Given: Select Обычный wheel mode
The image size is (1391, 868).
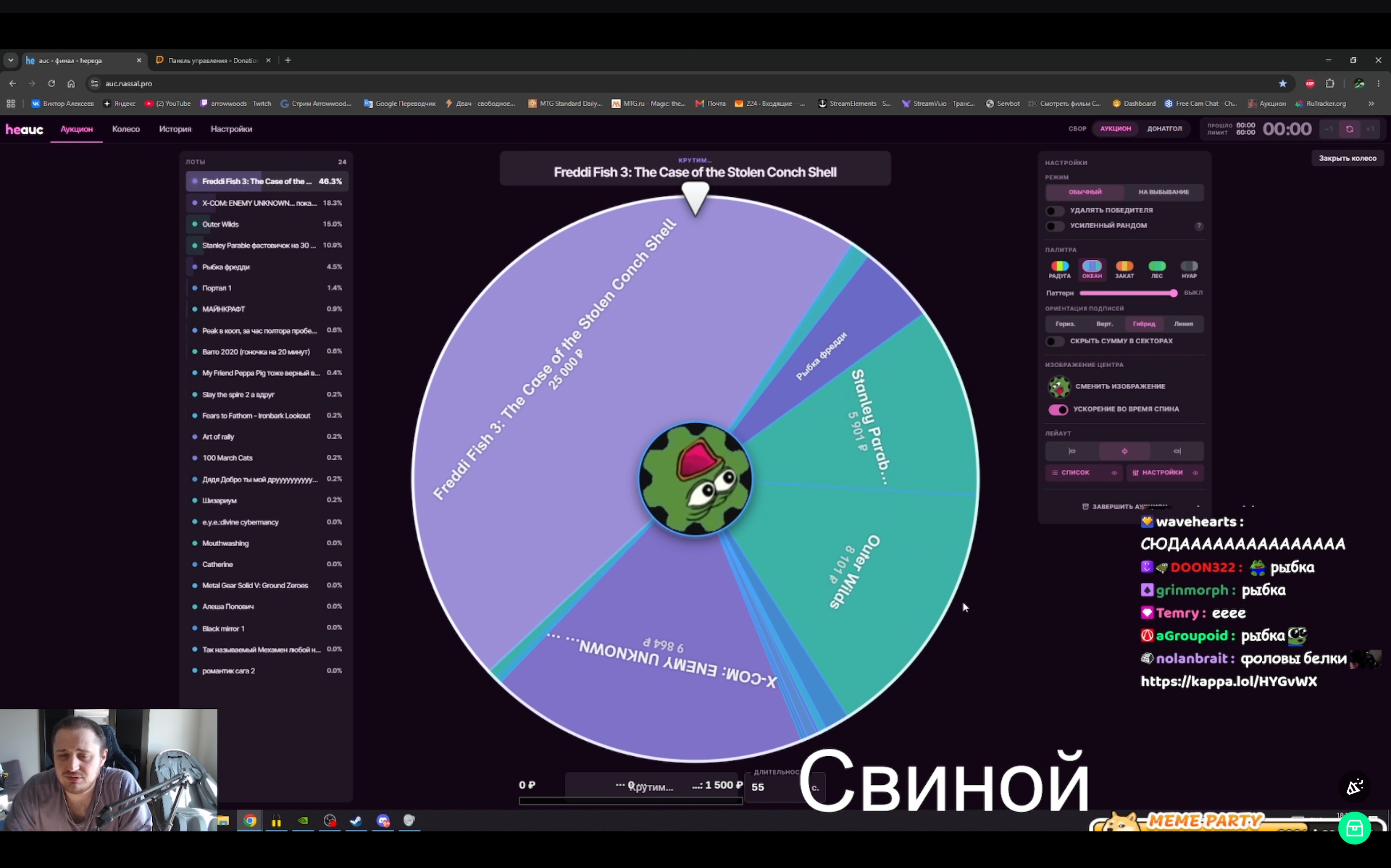Looking at the screenshot, I should (1085, 192).
